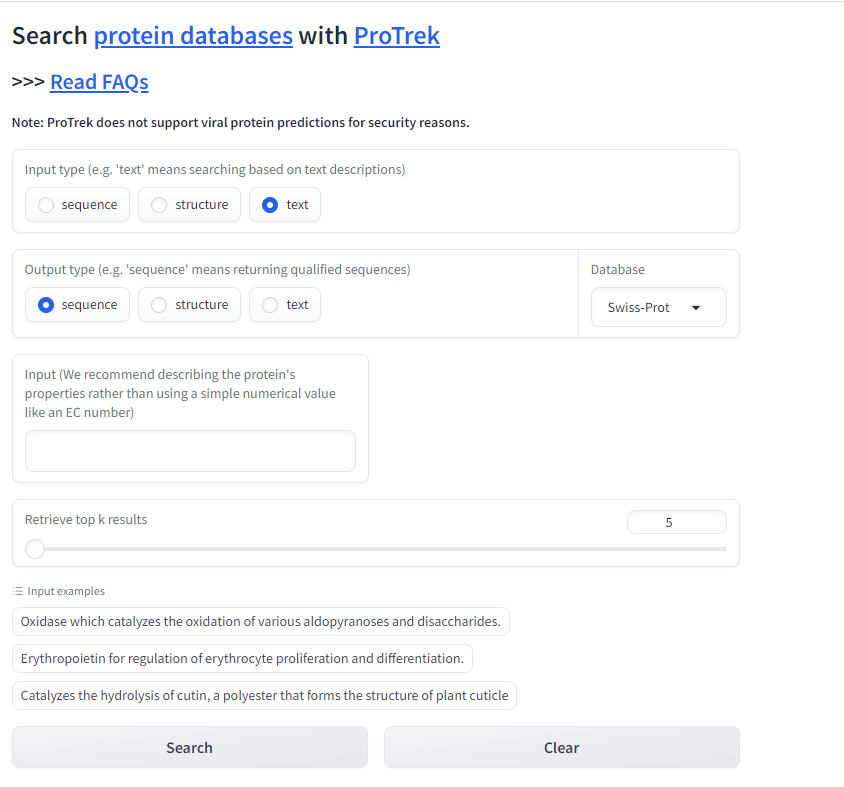This screenshot has height=787, width=844.
Task: Click the list icon beside Input examples
Action: 18,592
